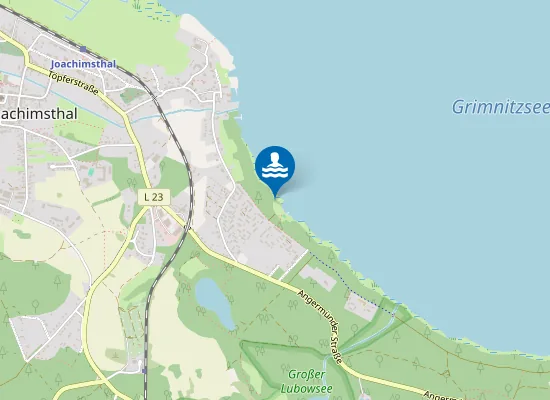Select the blue Joachimsthal station label
Screen dimensions: 550x400
[x=83, y=64]
